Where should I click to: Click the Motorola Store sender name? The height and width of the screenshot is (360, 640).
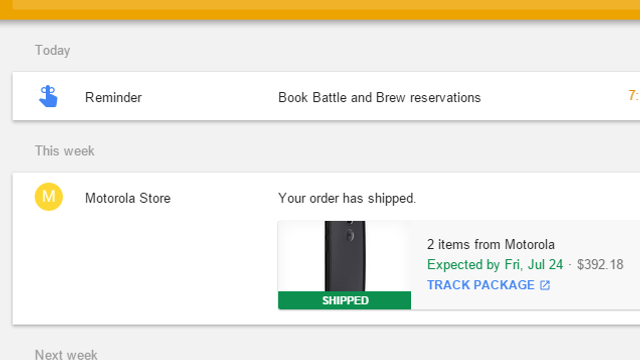pos(128,198)
